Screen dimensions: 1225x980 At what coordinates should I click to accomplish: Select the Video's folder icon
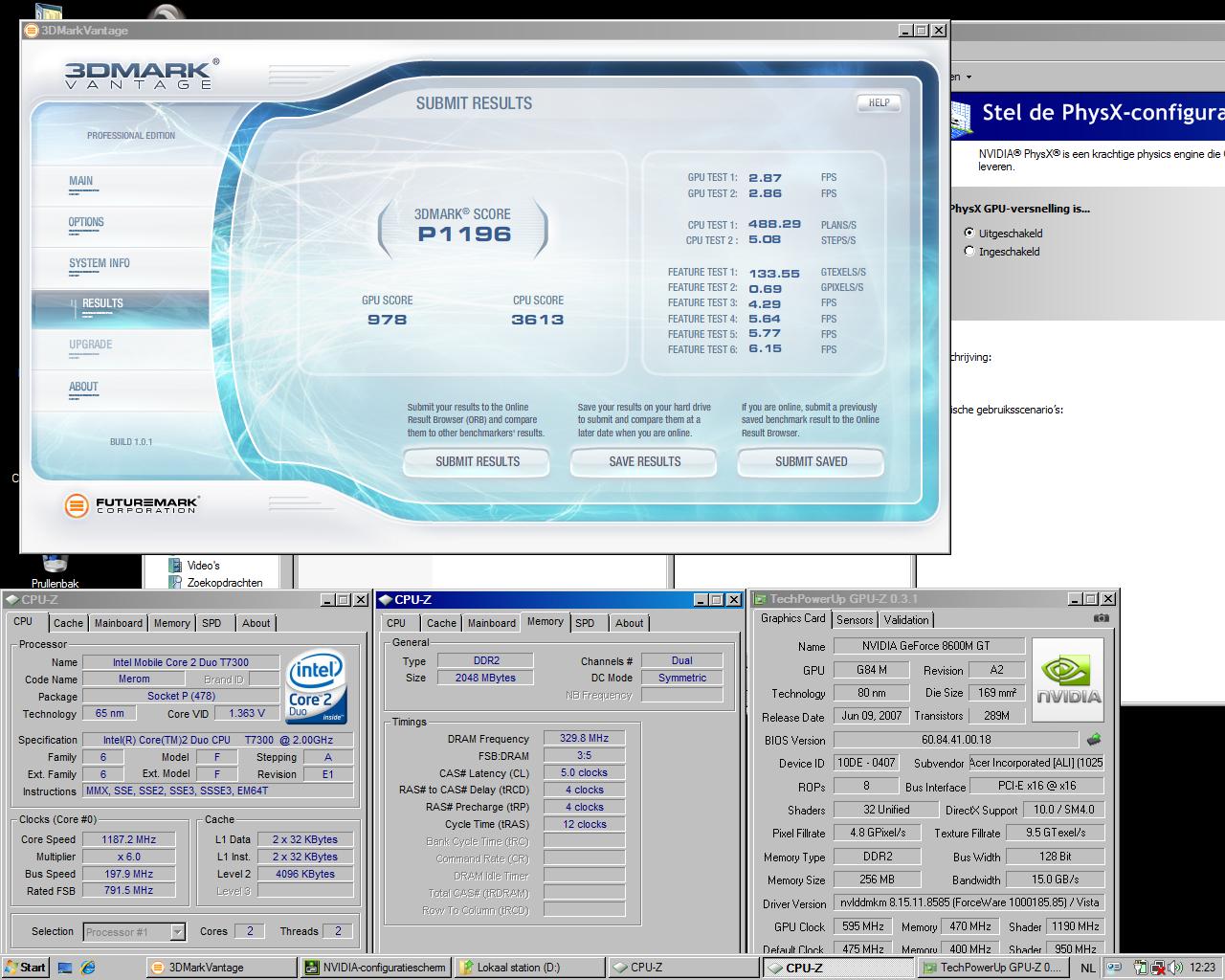click(175, 566)
